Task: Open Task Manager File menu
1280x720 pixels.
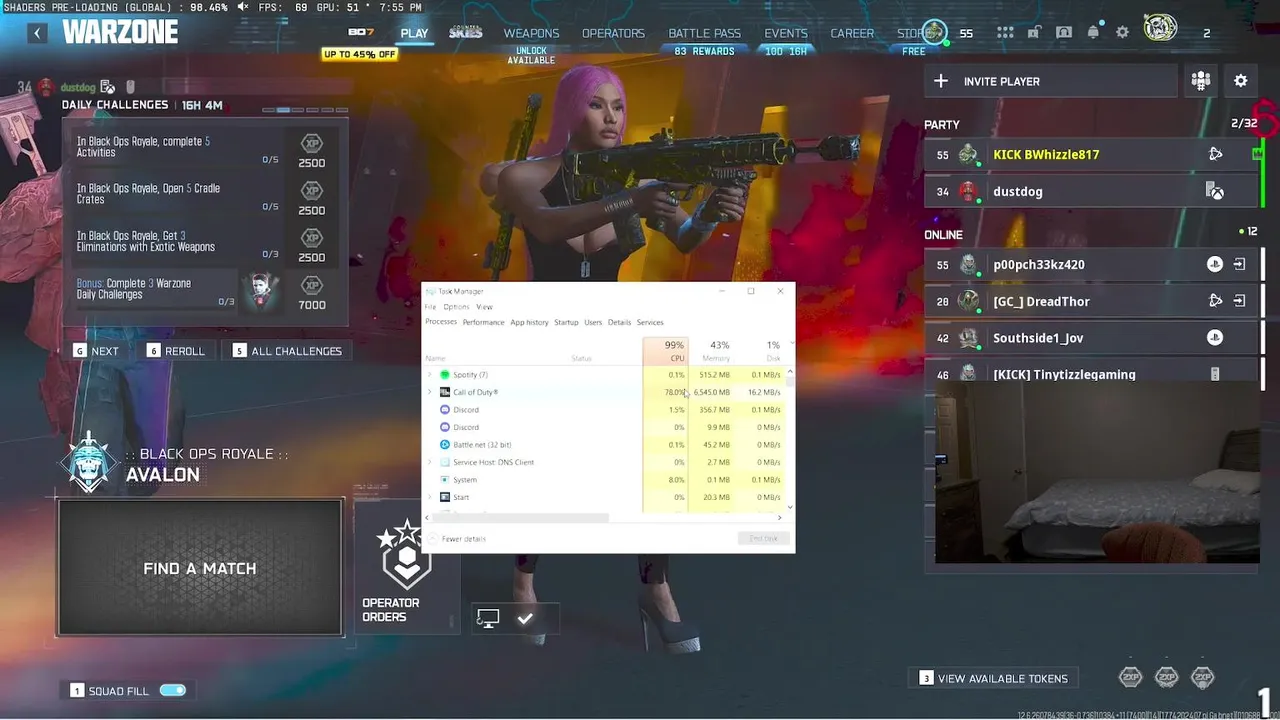Action: pos(430,307)
